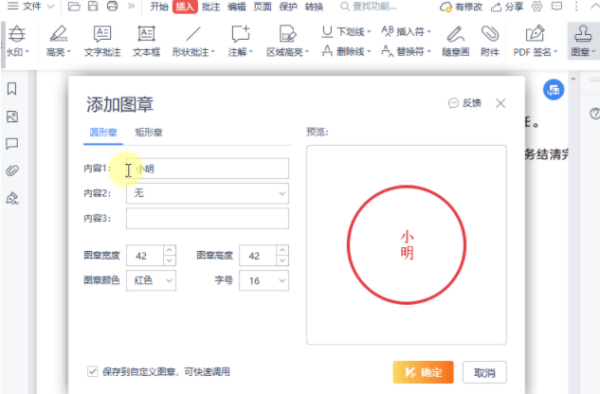Decrease the 图章宽度 value
Image resolution: width=600 pixels, height=394 pixels.
point(169,260)
